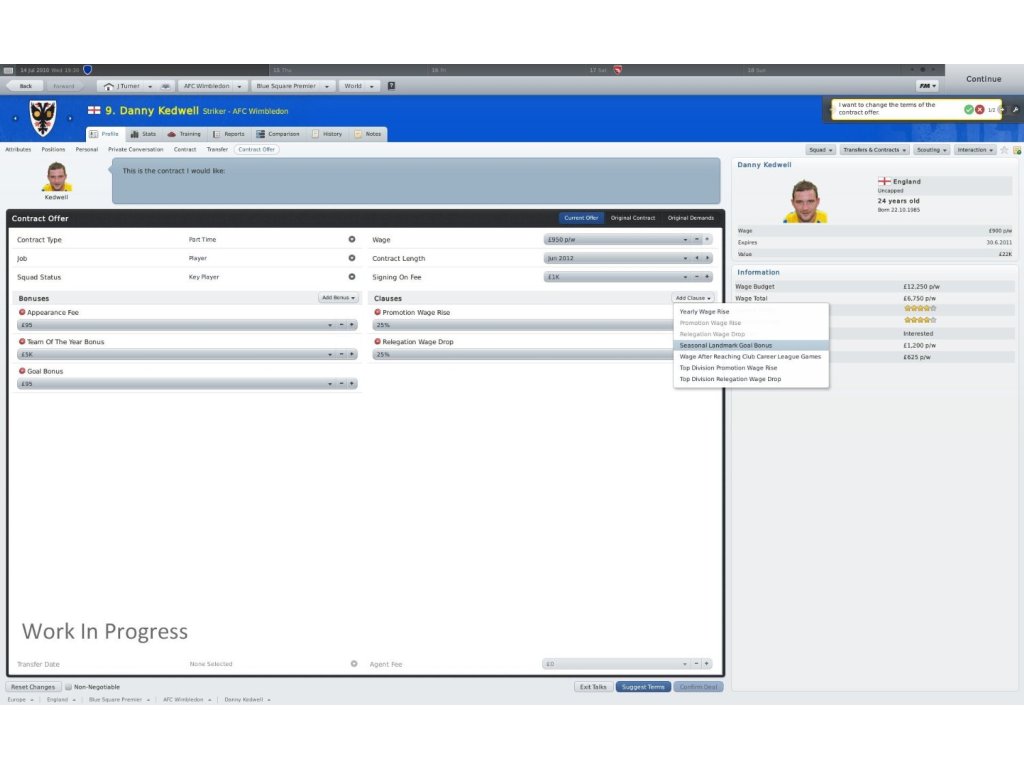Click the AFC Wimbledon club crest
The width and height of the screenshot is (1024, 768).
point(42,118)
